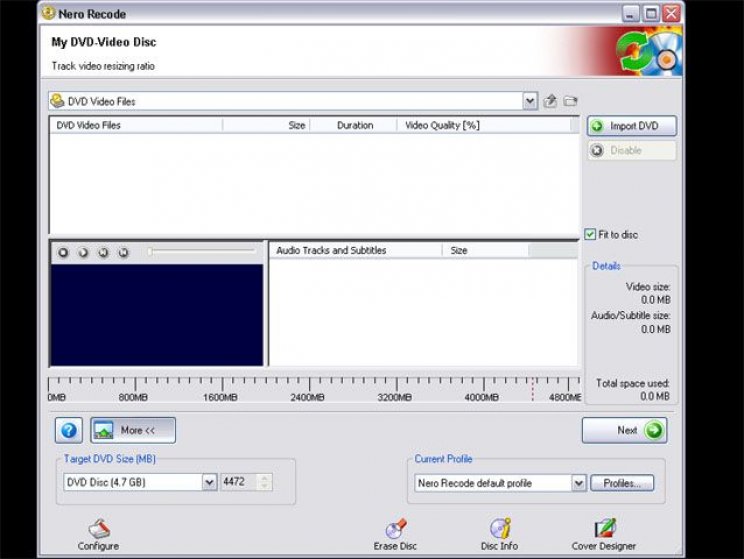Open Configure settings icon
744x559 pixels.
click(x=98, y=535)
